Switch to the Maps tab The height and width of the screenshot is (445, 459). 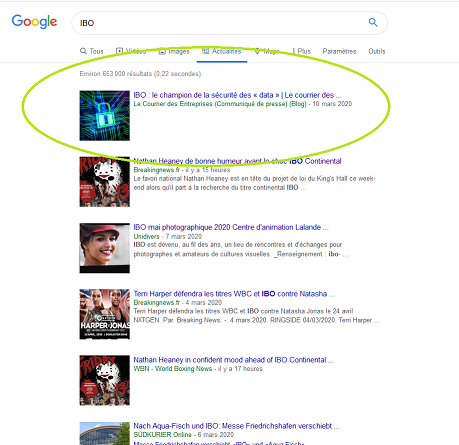tap(267, 51)
